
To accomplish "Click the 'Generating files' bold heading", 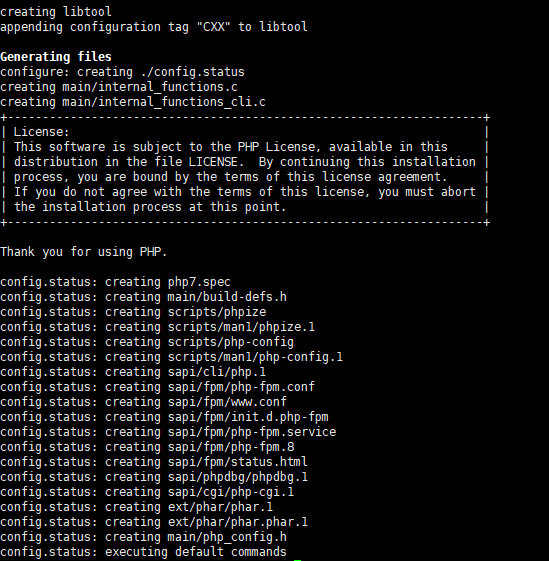I will tap(56, 57).
